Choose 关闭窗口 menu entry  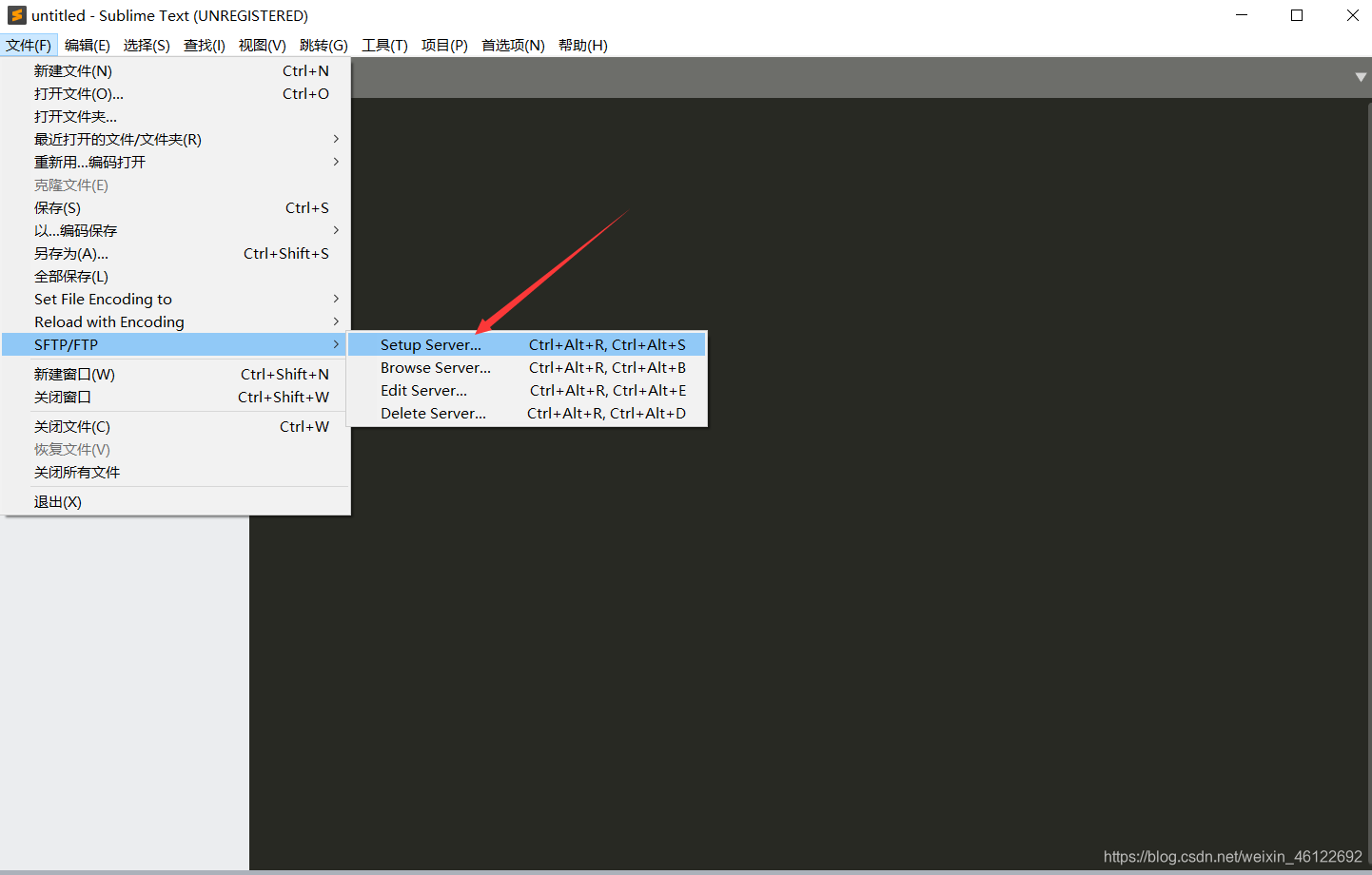(x=176, y=398)
